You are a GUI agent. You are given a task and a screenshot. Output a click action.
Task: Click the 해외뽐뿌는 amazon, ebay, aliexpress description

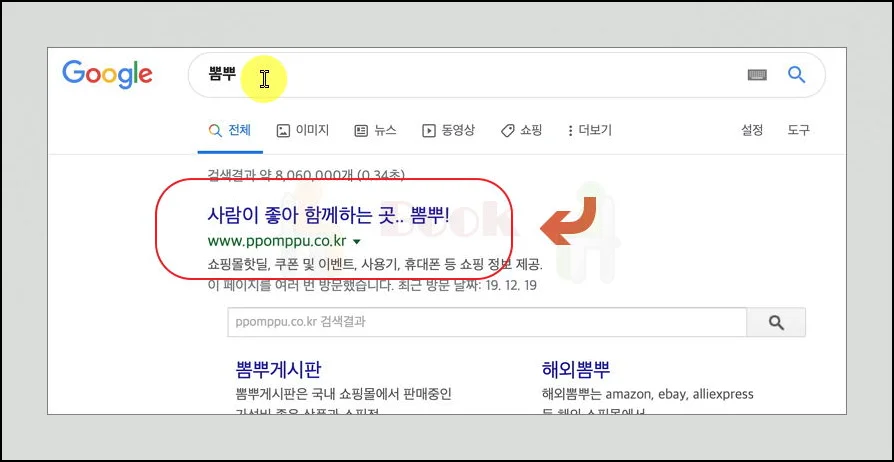point(648,395)
